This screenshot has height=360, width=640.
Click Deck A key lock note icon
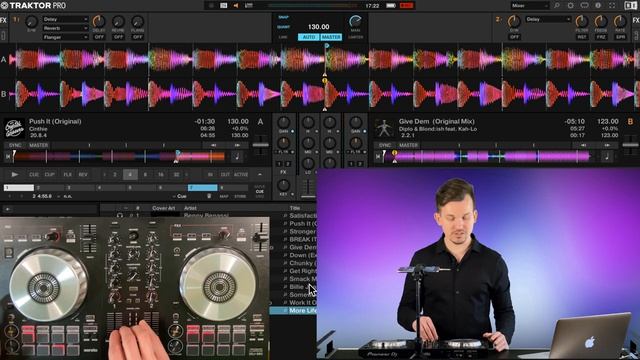click(x=237, y=156)
